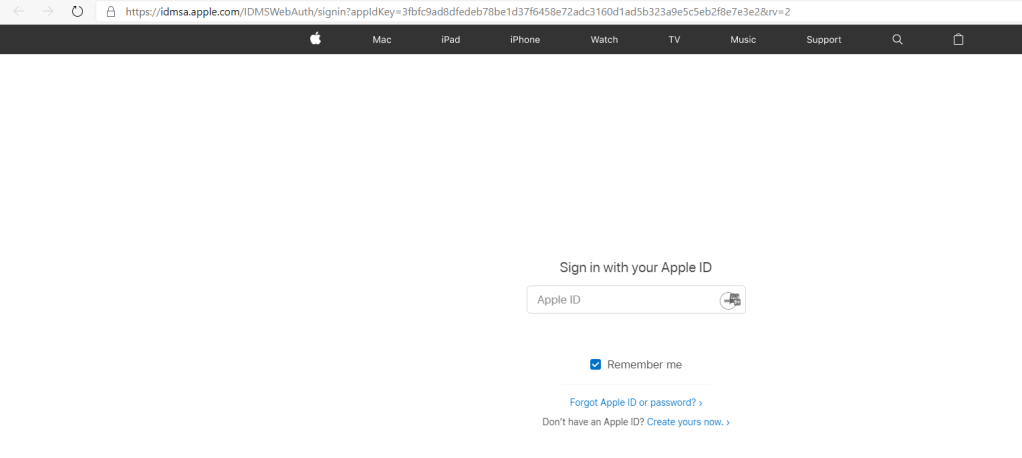
Task: Open the search magnifier icon
Action: (x=897, y=40)
